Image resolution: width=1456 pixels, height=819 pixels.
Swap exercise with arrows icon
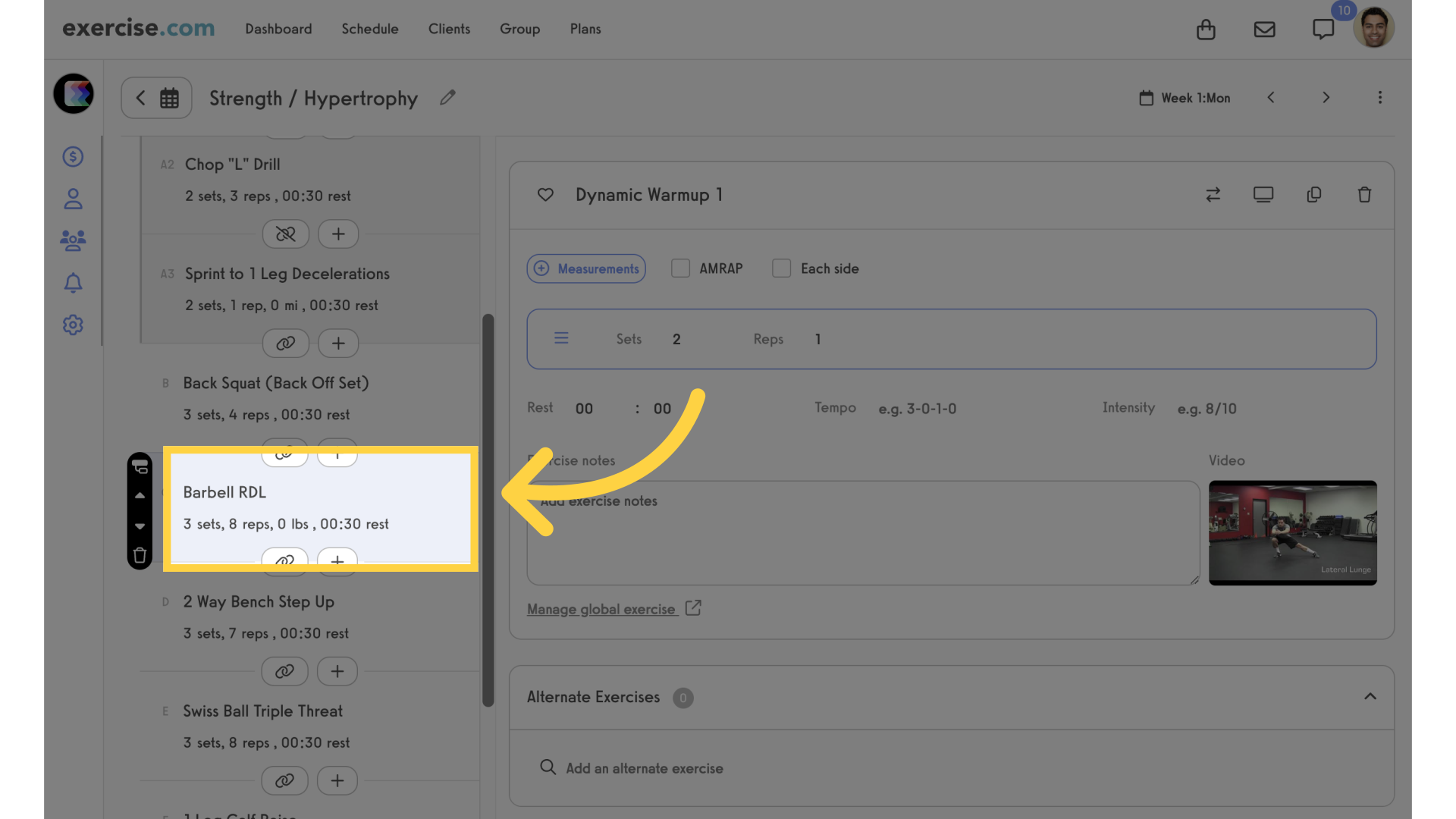[1213, 195]
